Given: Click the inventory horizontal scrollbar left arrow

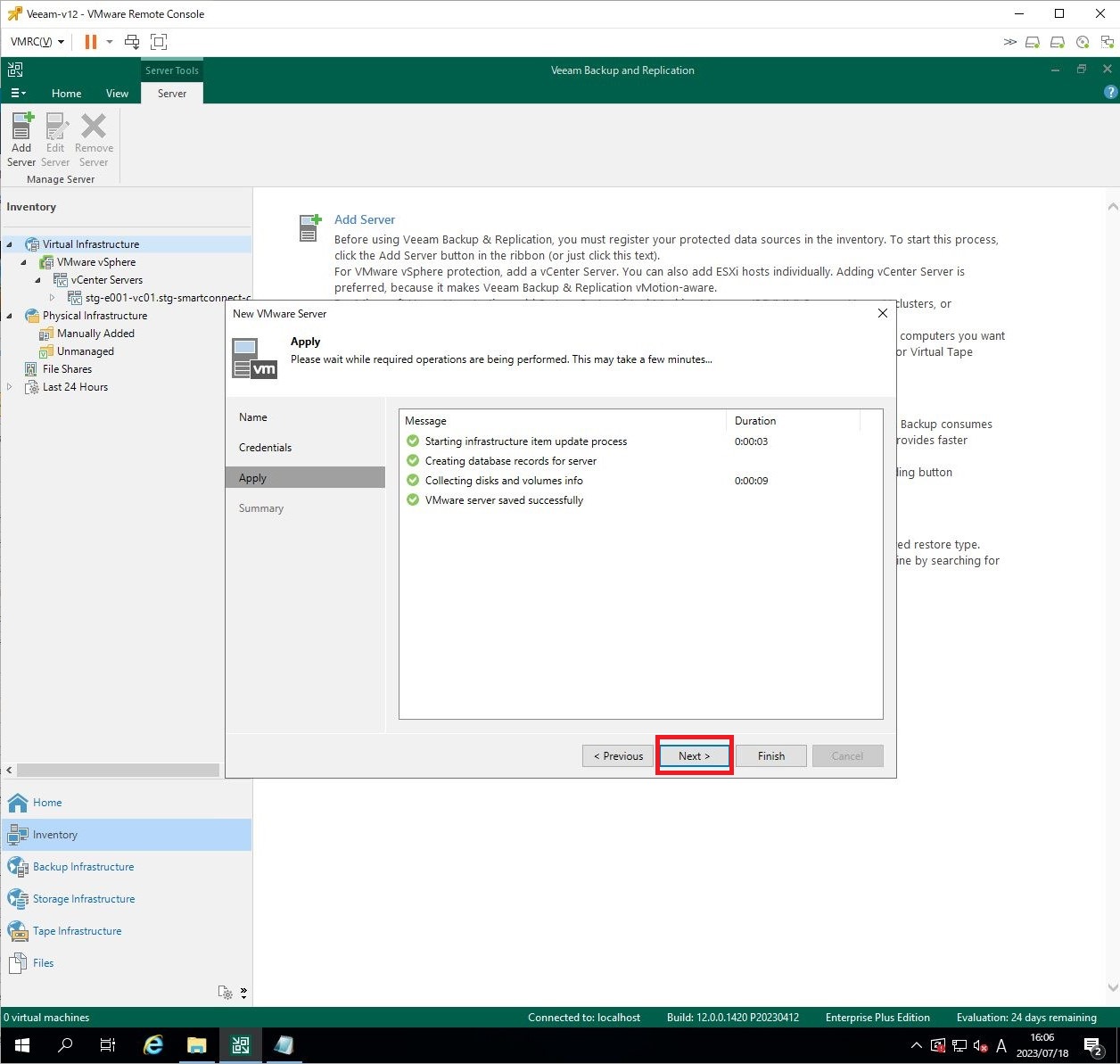Looking at the screenshot, I should pyautogui.click(x=9, y=770).
